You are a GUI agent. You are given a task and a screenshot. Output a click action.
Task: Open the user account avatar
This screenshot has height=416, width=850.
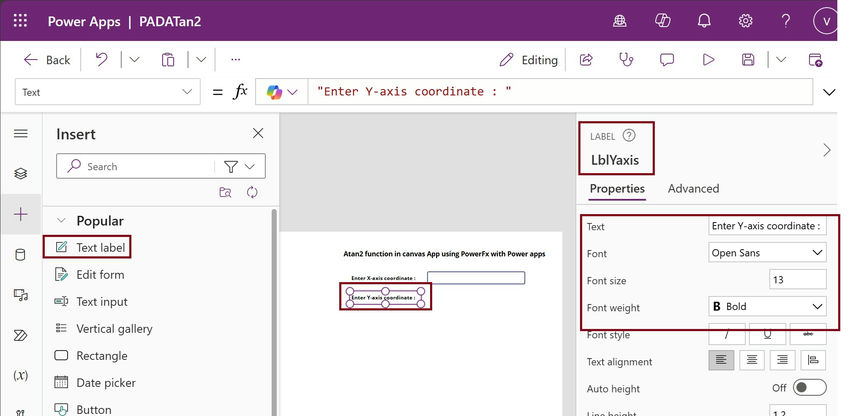coord(826,21)
